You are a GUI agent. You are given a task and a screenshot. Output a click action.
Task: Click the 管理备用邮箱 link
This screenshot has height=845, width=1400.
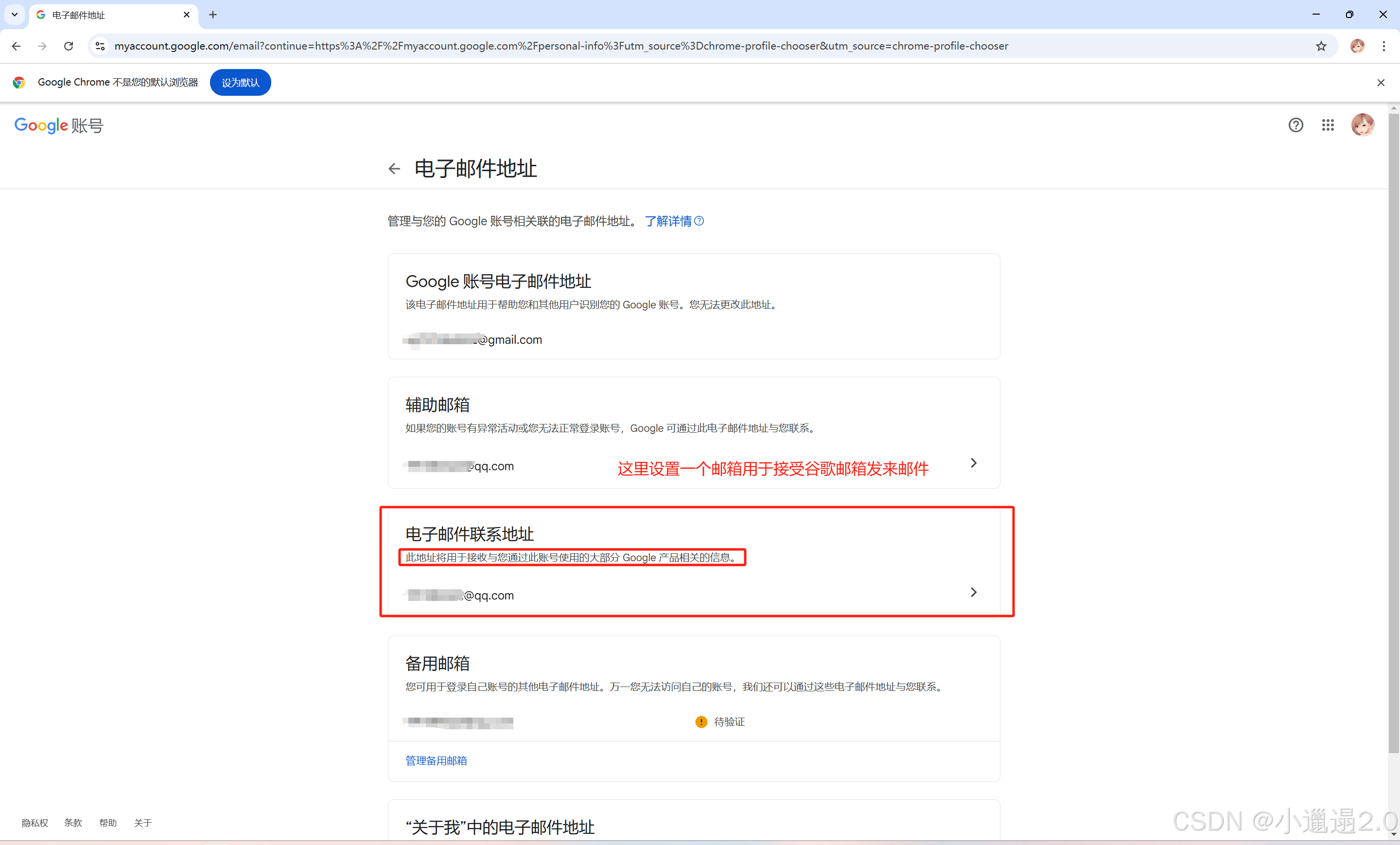(x=436, y=760)
